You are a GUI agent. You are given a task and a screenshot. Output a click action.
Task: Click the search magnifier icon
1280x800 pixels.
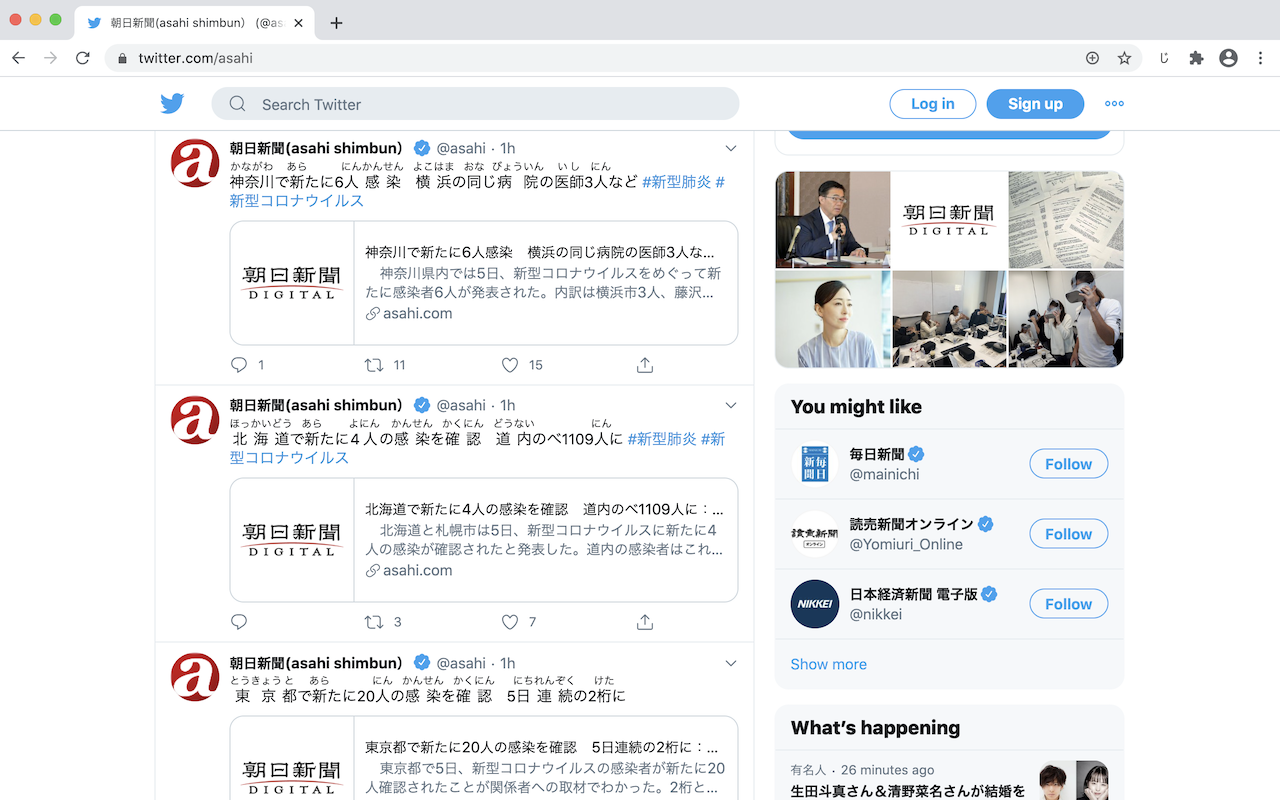[x=238, y=104]
